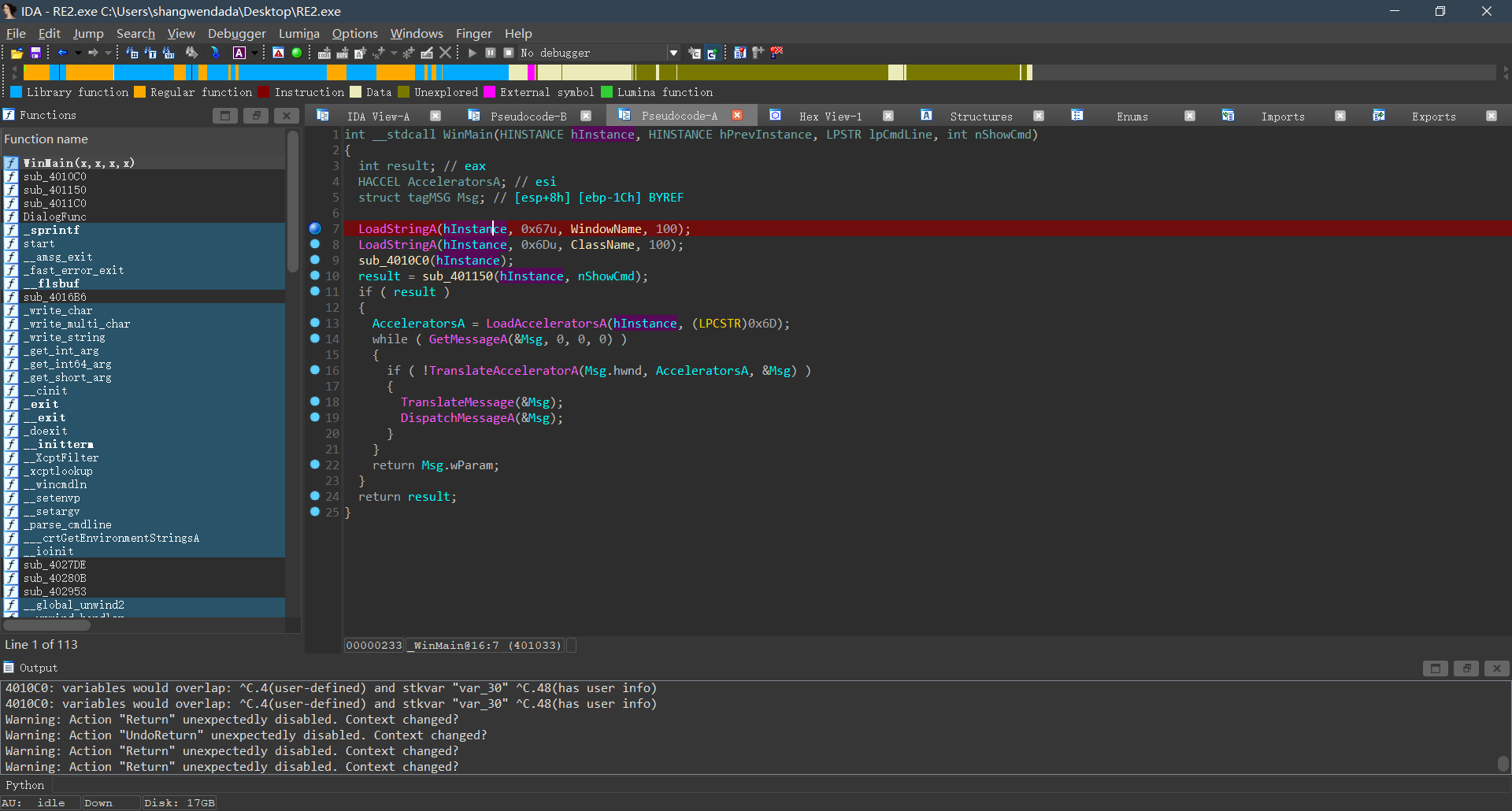Click the Library function color legend swatch

(16, 92)
